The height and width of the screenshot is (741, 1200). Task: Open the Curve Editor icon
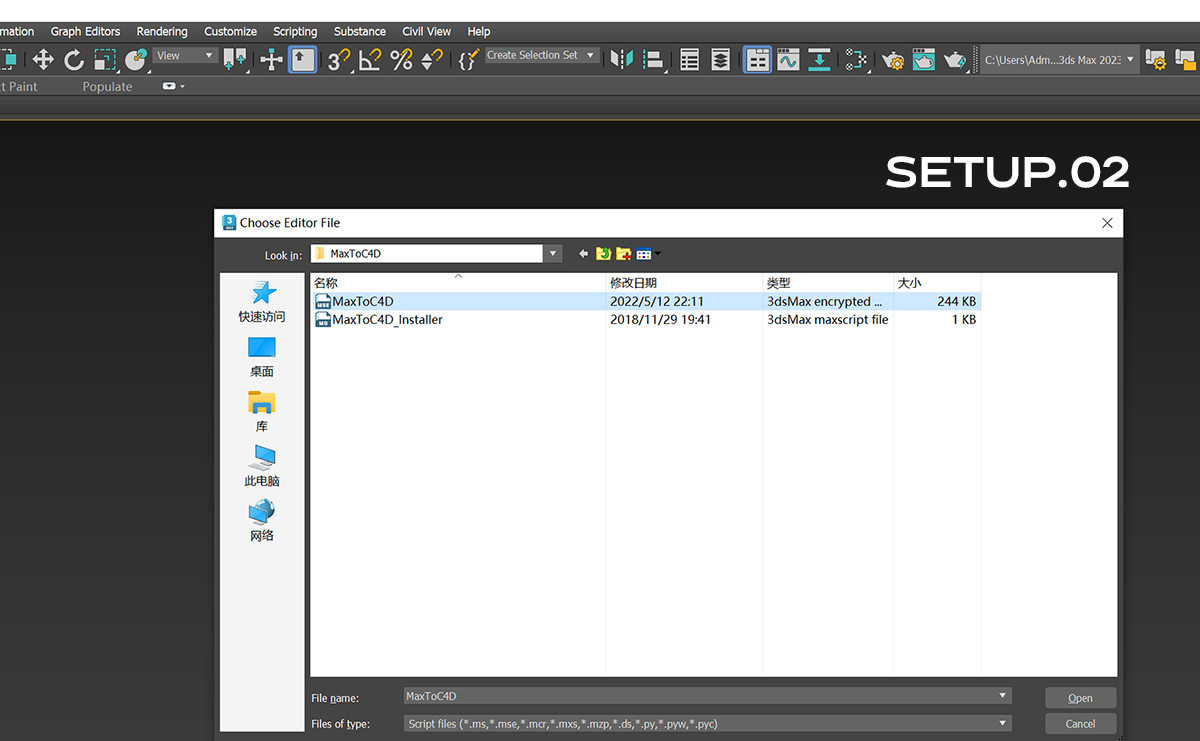tap(788, 60)
